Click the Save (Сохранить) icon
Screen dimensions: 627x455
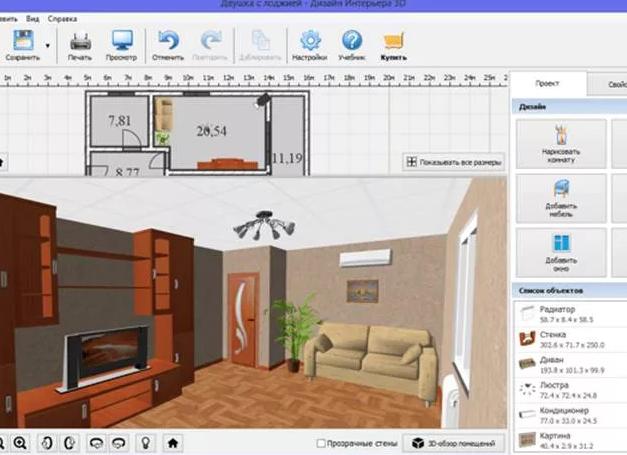[20, 41]
